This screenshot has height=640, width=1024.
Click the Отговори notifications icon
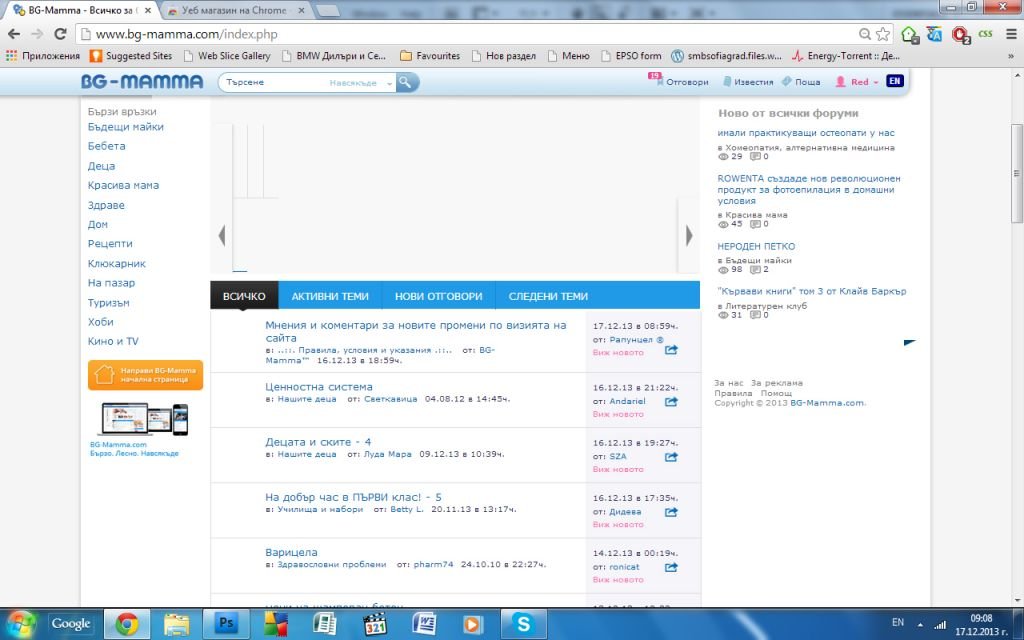656,80
